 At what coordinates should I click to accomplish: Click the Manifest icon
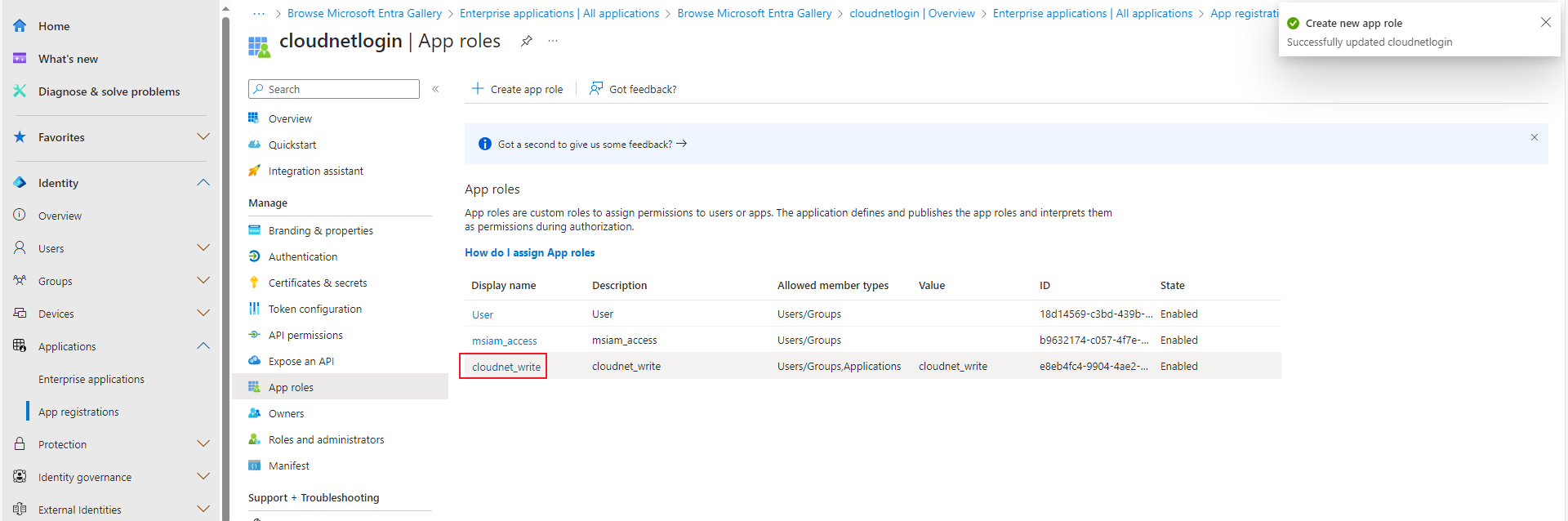pyautogui.click(x=255, y=465)
